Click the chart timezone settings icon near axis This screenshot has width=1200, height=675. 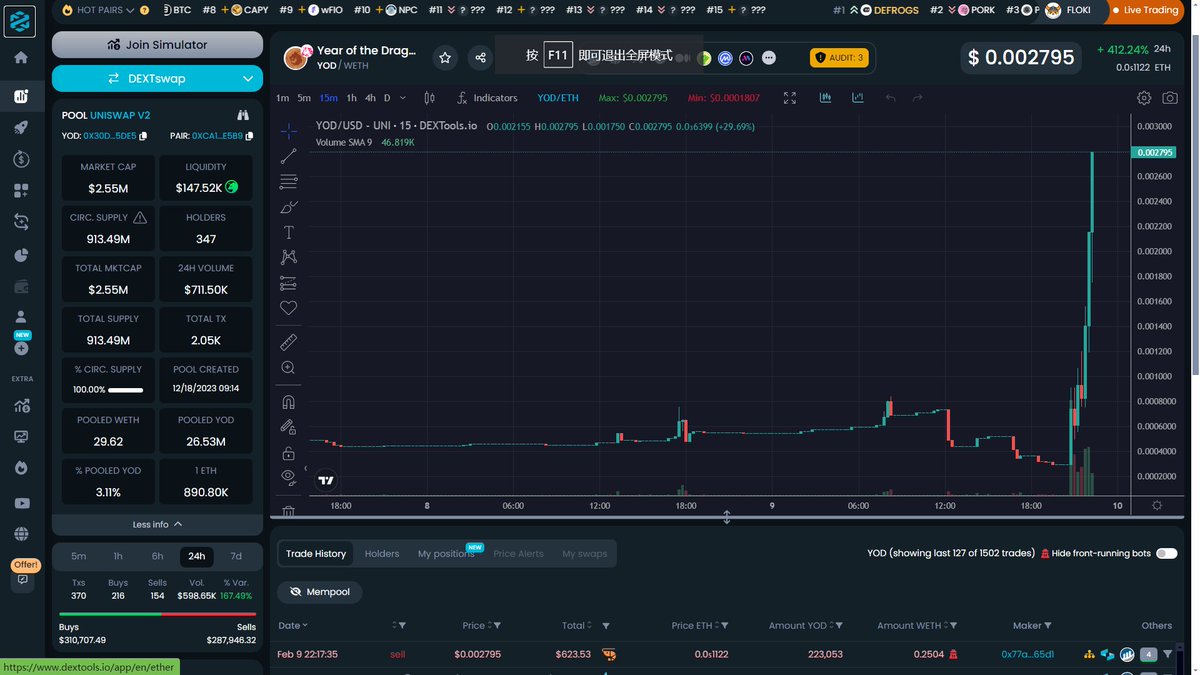click(x=1157, y=506)
